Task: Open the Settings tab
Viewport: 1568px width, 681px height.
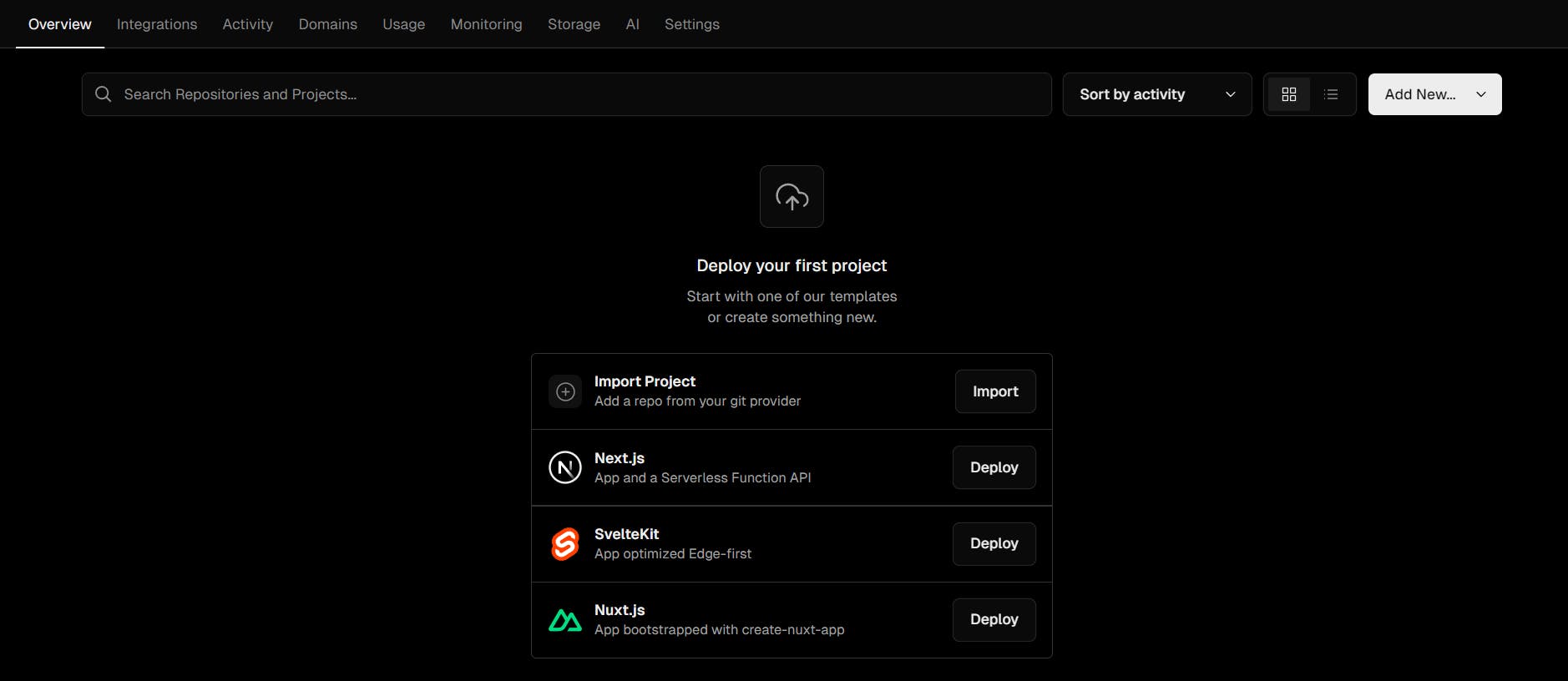Action: tap(692, 24)
